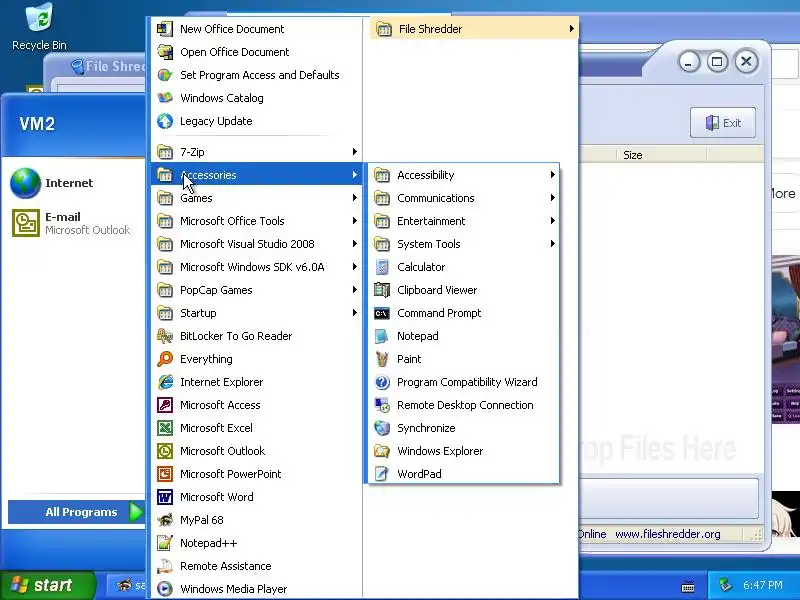Image resolution: width=800 pixels, height=600 pixels.
Task: Click the Command Prompt icon
Action: click(x=382, y=313)
